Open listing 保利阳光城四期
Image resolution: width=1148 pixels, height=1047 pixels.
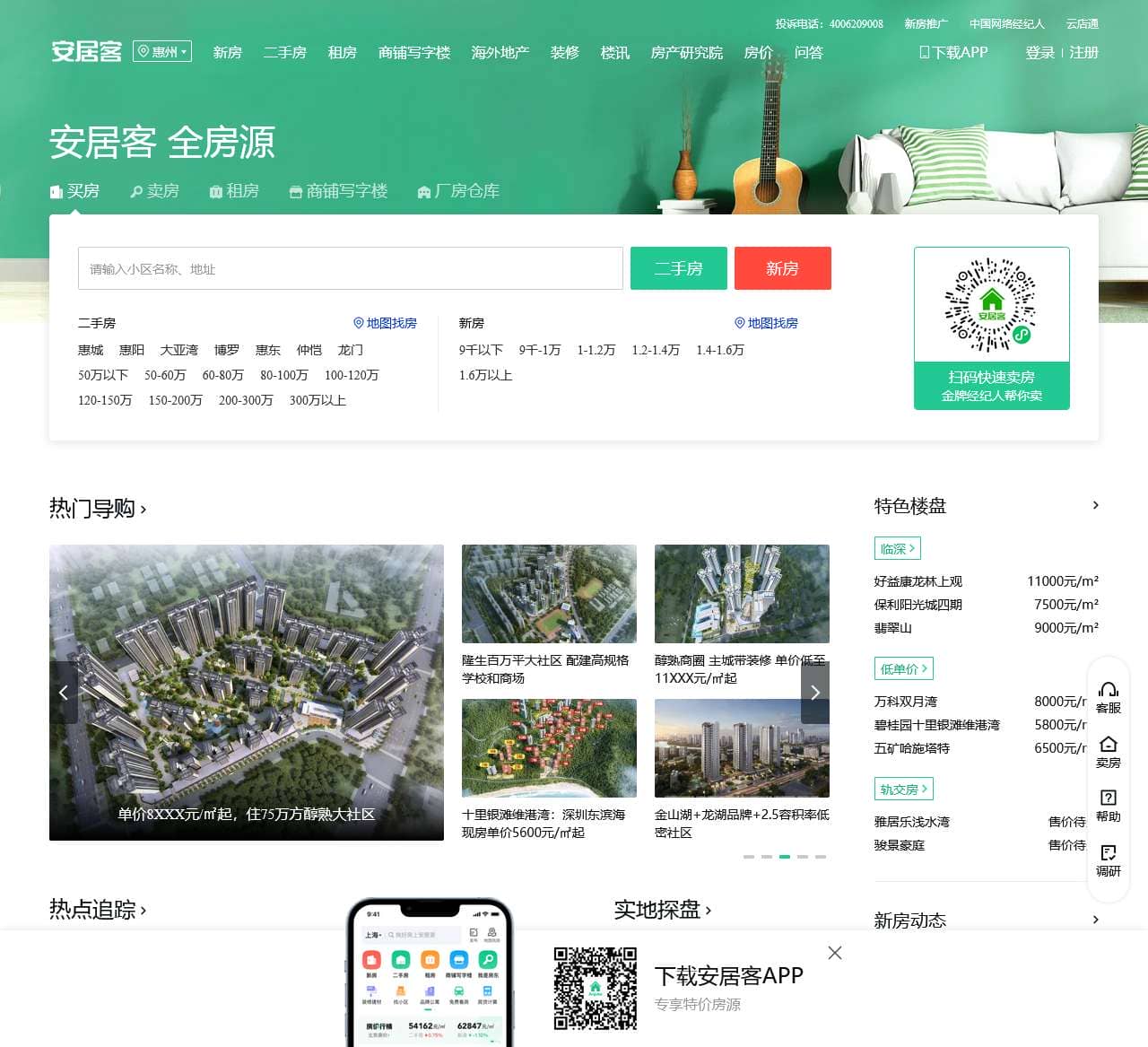tap(918, 605)
